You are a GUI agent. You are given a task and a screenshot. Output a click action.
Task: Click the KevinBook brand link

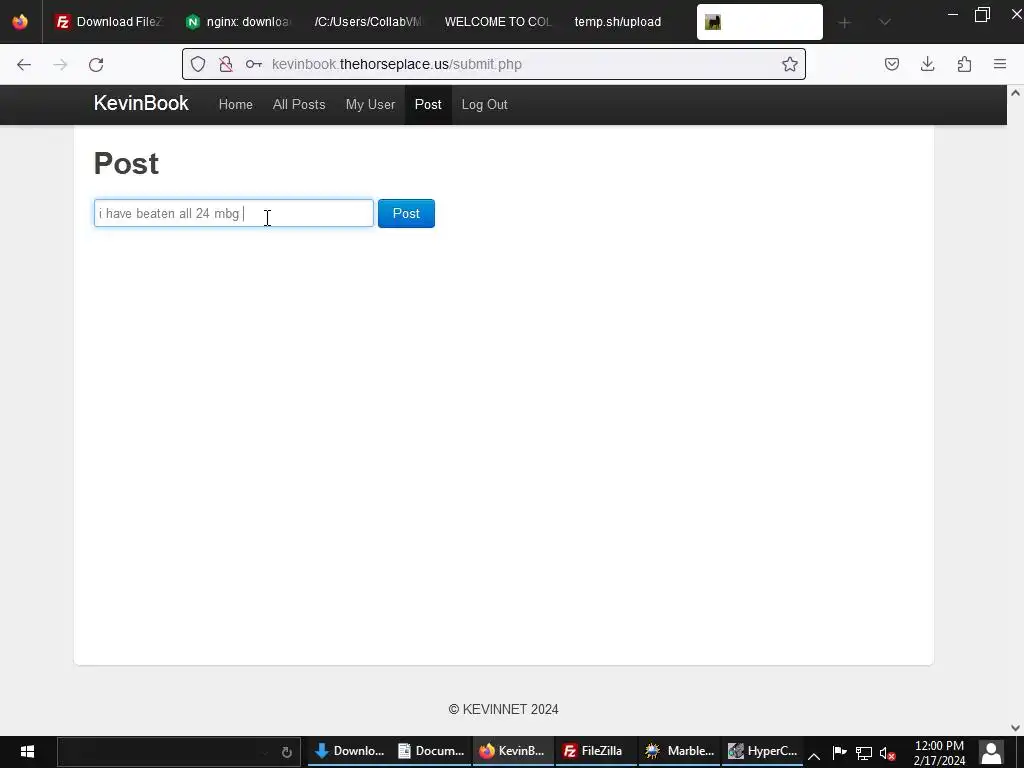tap(141, 103)
